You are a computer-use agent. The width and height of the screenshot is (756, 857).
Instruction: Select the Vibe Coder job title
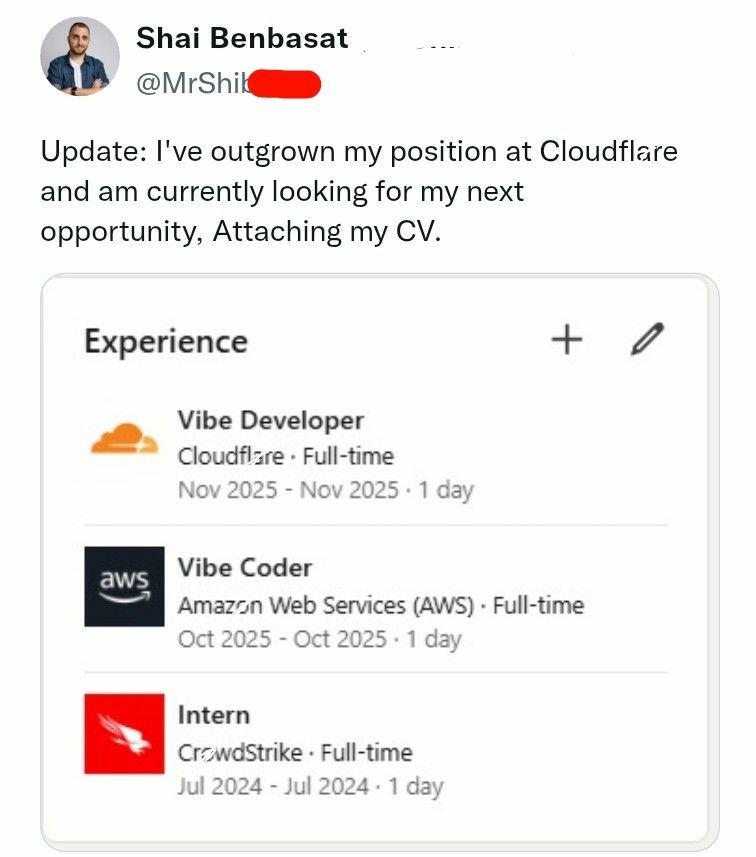pos(245,568)
